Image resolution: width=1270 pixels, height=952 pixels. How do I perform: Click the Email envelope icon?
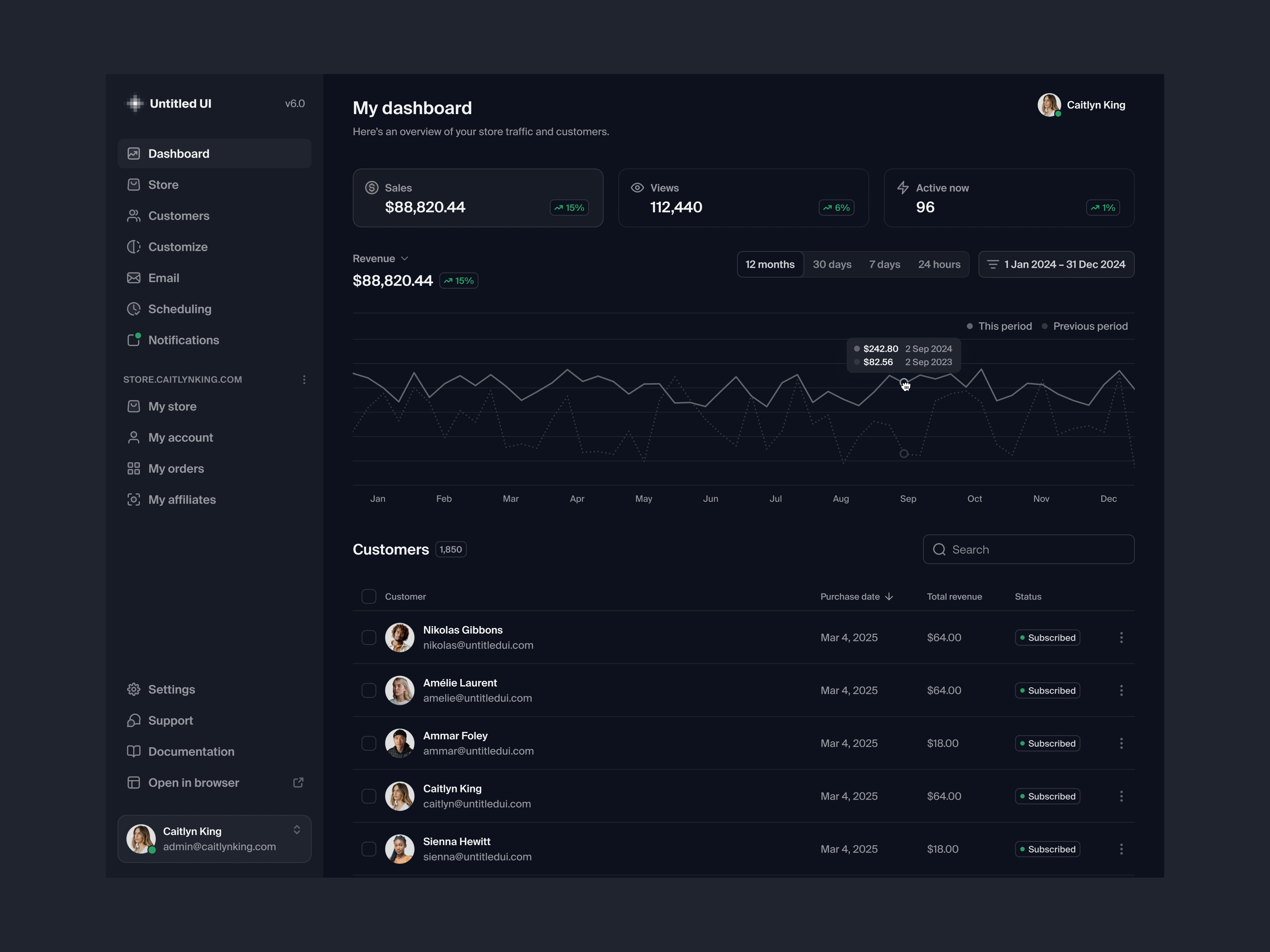133,278
